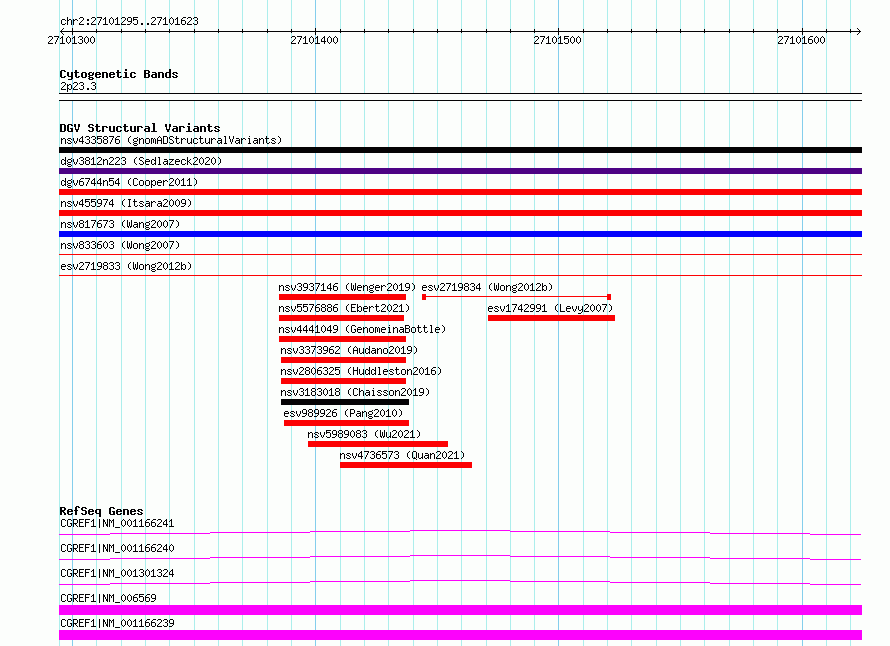Open the CGREF1|NM_001166240 transcript label
Screen dimensions: 890x646
tap(117, 548)
